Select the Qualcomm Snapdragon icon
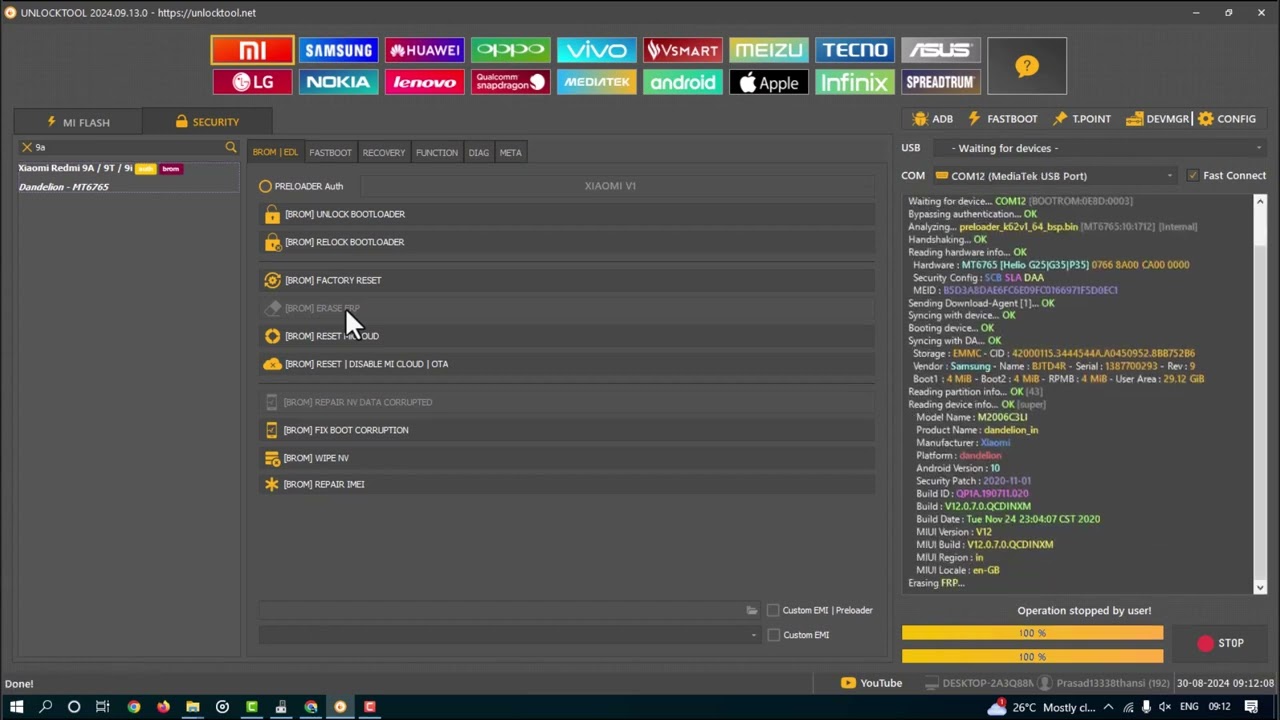This screenshot has width=1280, height=720. [x=511, y=82]
